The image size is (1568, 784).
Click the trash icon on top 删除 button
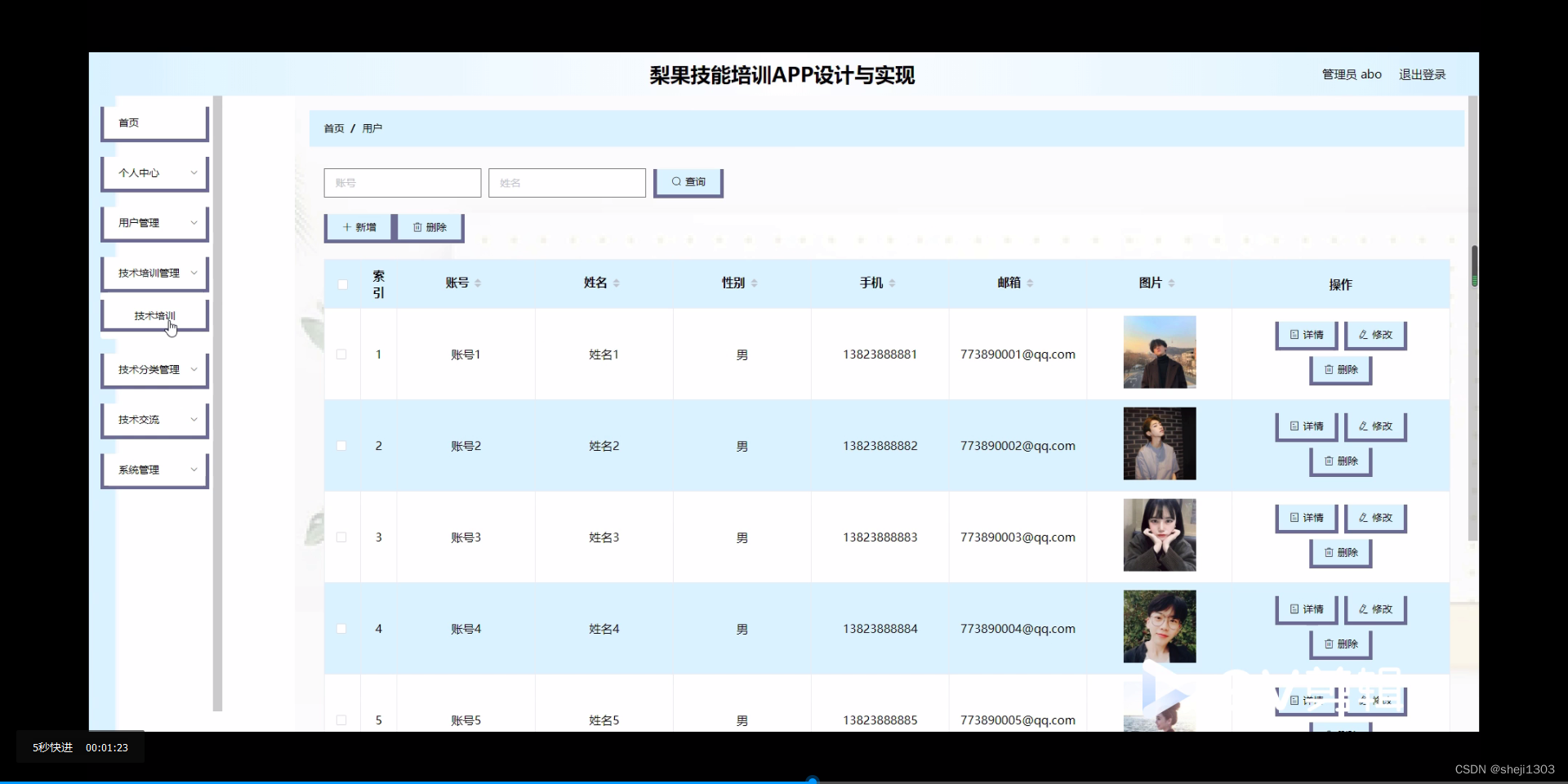[x=417, y=226]
